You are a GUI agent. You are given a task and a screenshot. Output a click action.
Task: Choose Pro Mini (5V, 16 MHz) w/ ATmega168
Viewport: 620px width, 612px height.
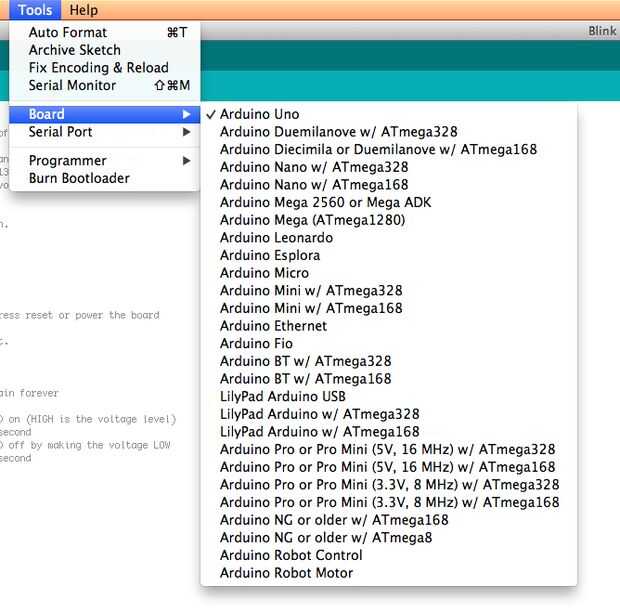[x=389, y=467]
